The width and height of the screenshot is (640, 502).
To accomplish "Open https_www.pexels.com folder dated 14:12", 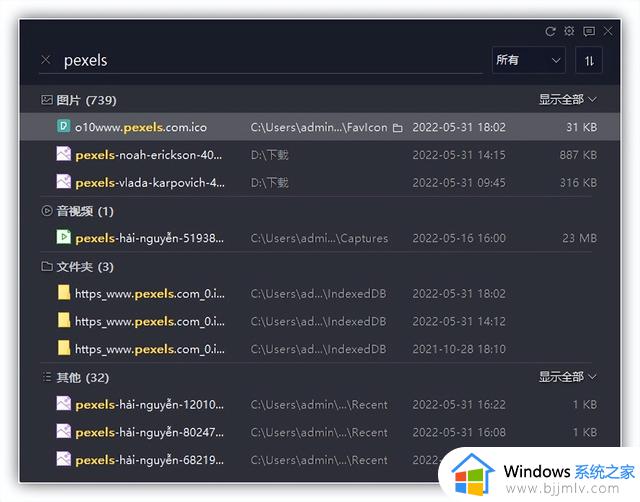I will point(320,321).
